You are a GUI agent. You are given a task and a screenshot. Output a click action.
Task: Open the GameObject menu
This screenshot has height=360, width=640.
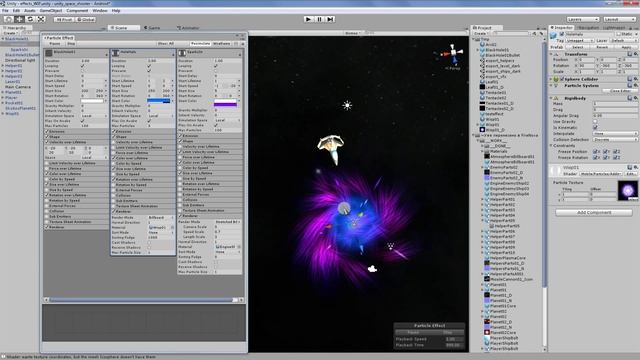[x=51, y=11]
